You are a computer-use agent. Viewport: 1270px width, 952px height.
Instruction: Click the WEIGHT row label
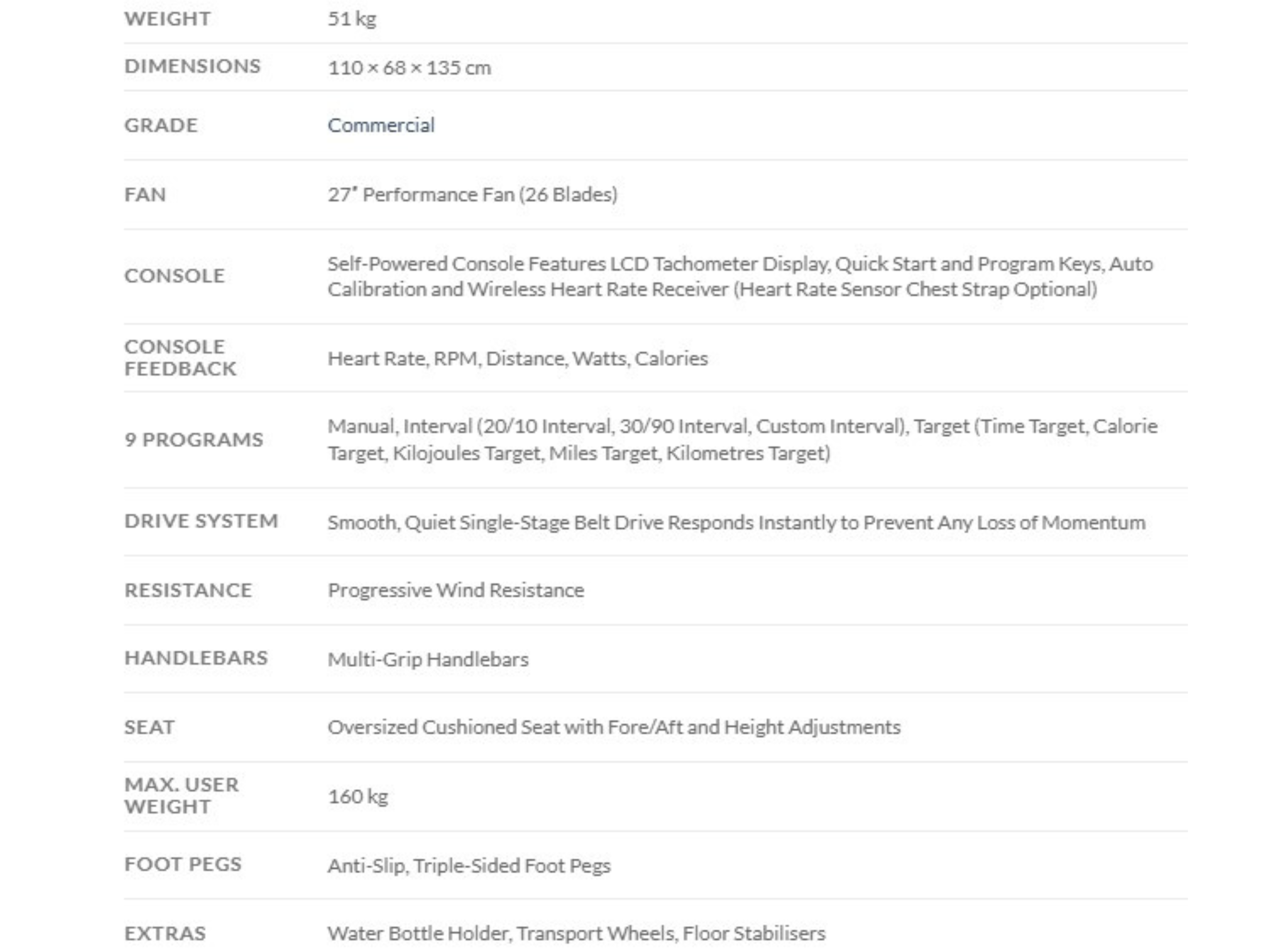[x=168, y=18]
